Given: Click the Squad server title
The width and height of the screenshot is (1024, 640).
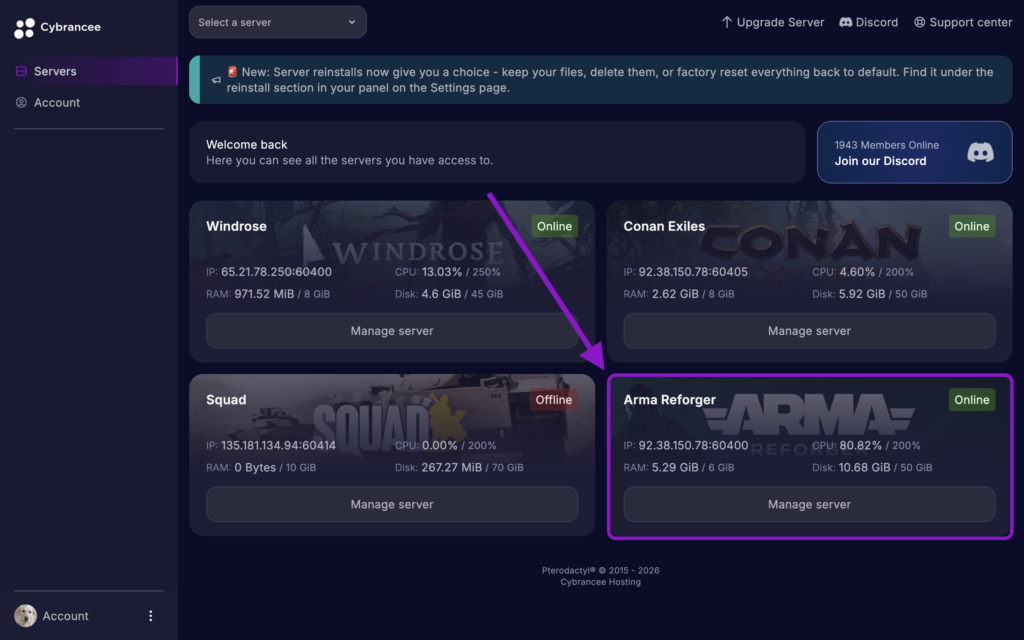Looking at the screenshot, I should [x=226, y=400].
